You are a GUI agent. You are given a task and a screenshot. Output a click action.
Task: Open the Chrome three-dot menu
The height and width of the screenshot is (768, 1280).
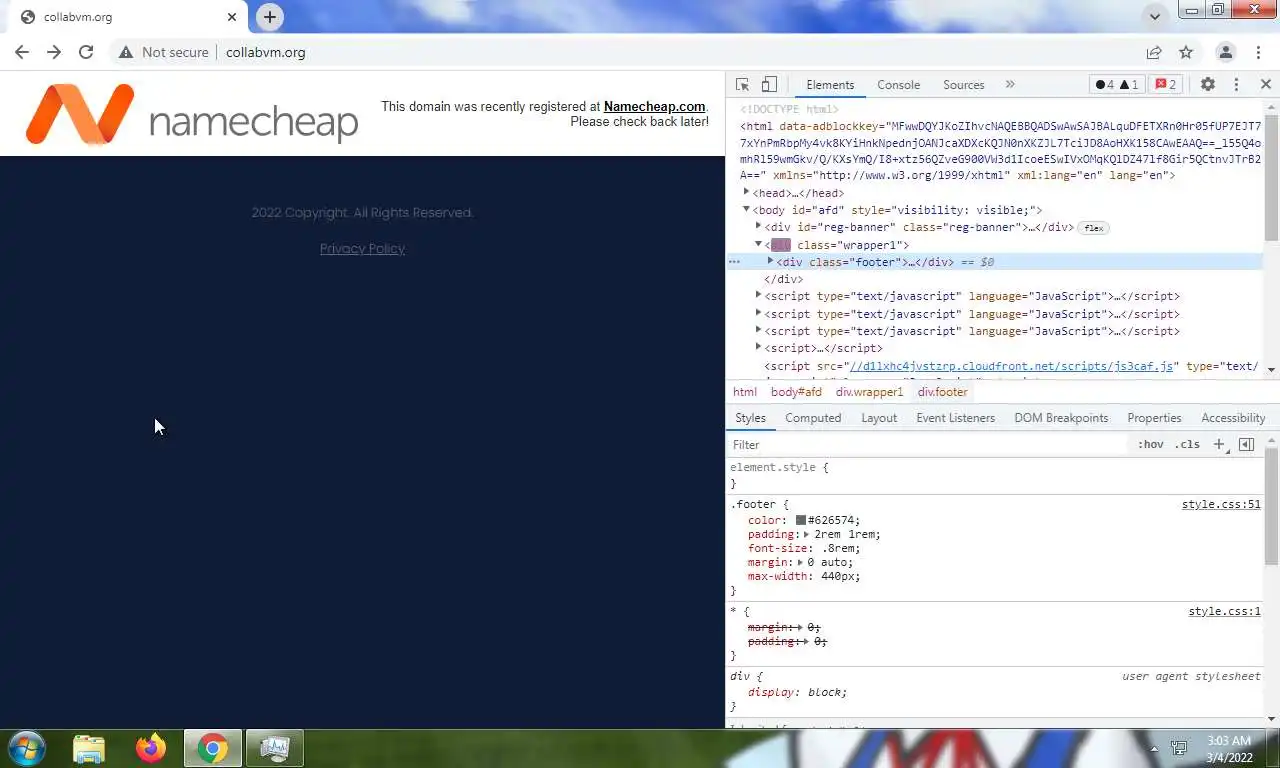(1257, 52)
